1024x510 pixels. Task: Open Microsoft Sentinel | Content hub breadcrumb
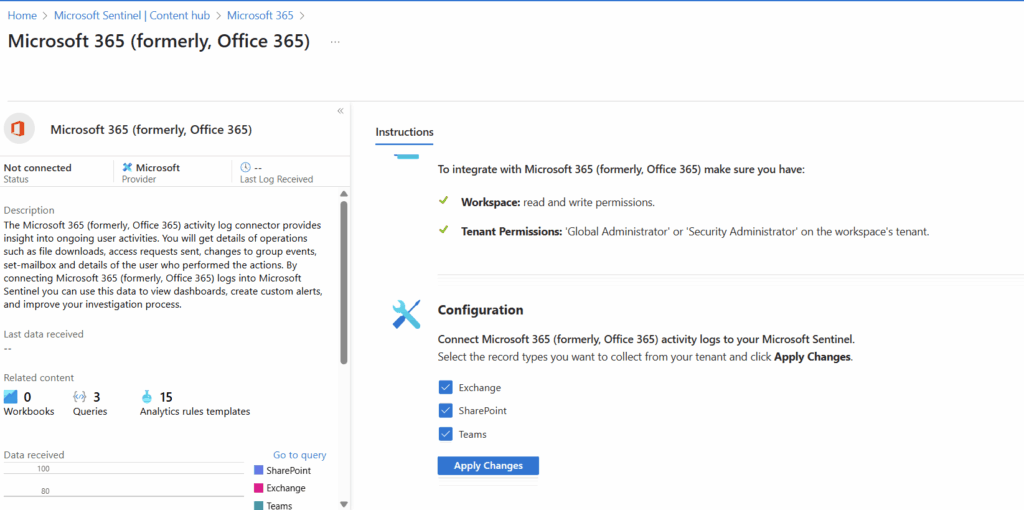coord(133,15)
